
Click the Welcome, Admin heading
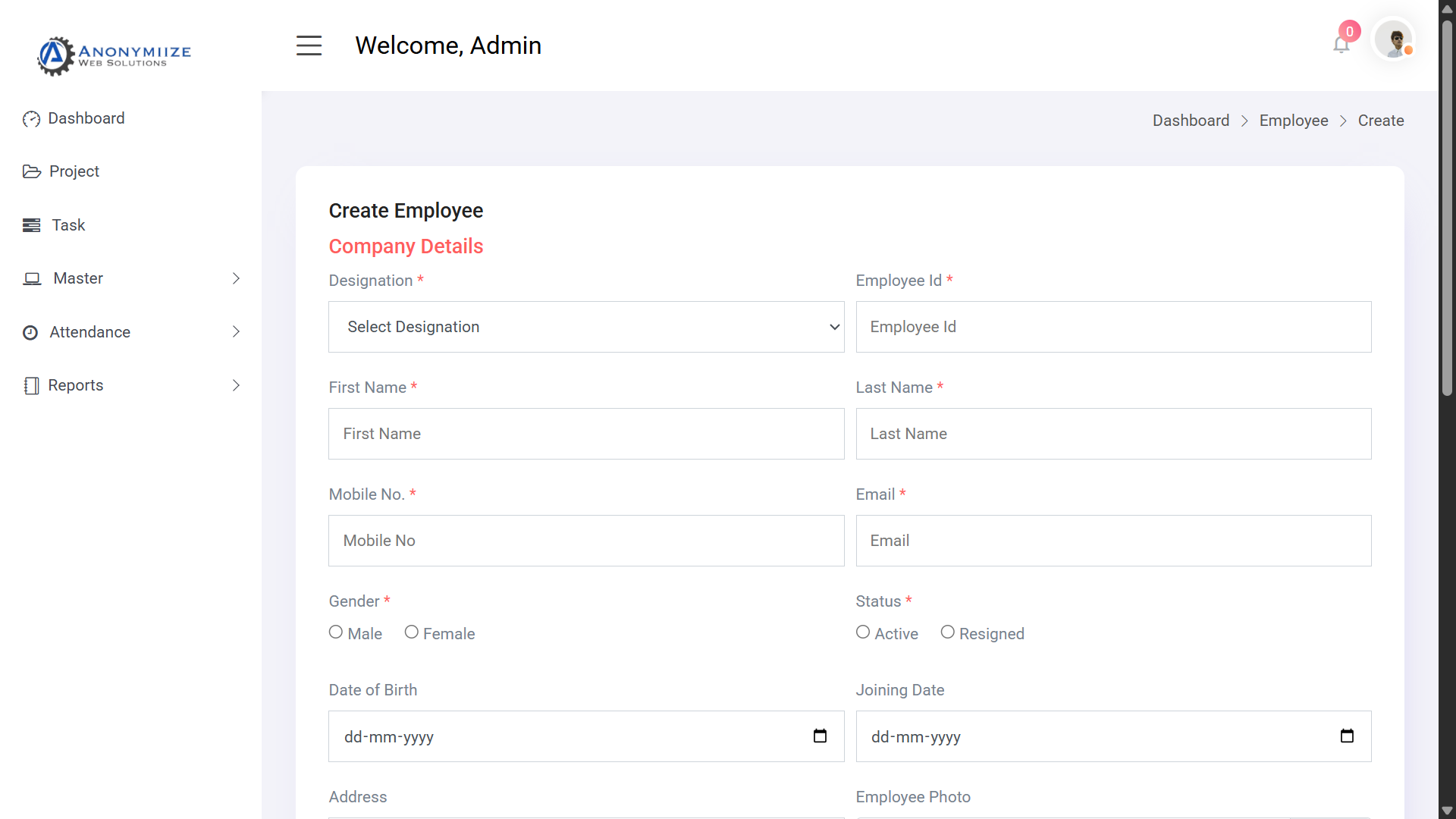point(448,45)
